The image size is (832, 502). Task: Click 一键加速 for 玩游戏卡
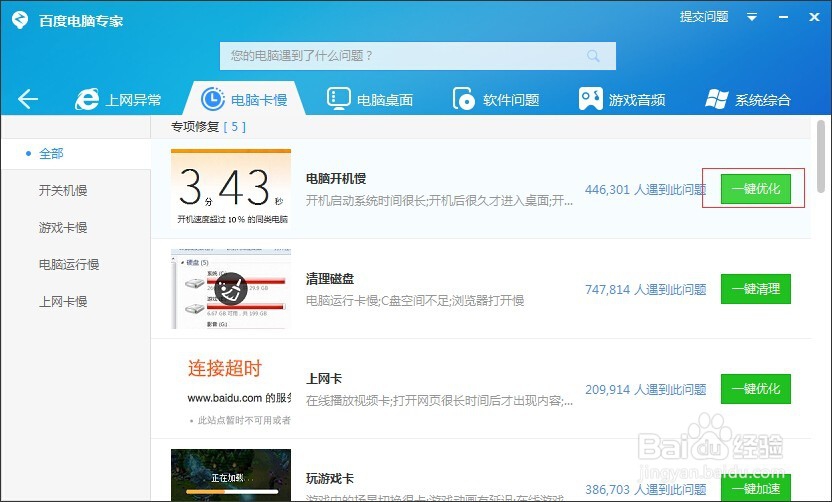click(756, 488)
